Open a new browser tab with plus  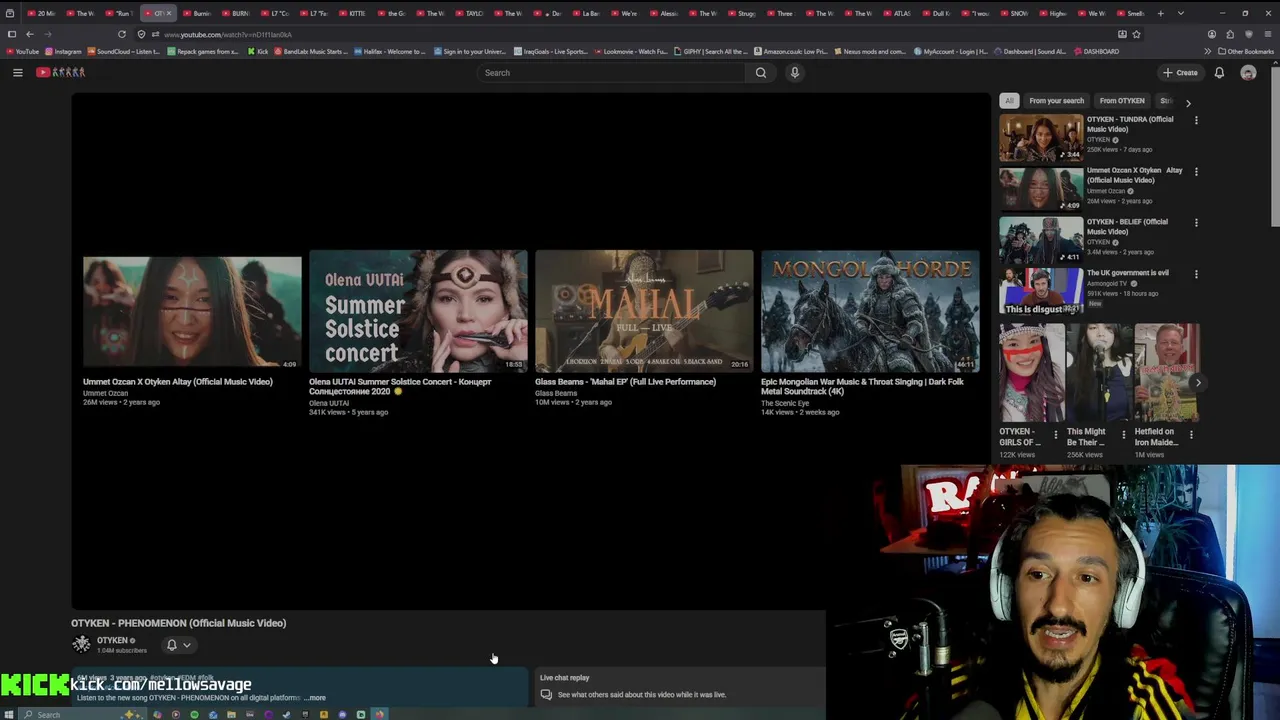[1160, 13]
